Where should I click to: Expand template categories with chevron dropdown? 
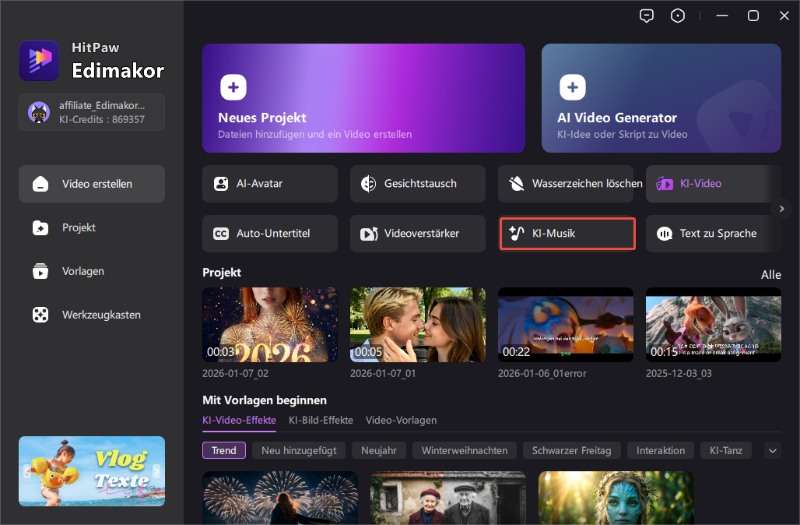(772, 451)
